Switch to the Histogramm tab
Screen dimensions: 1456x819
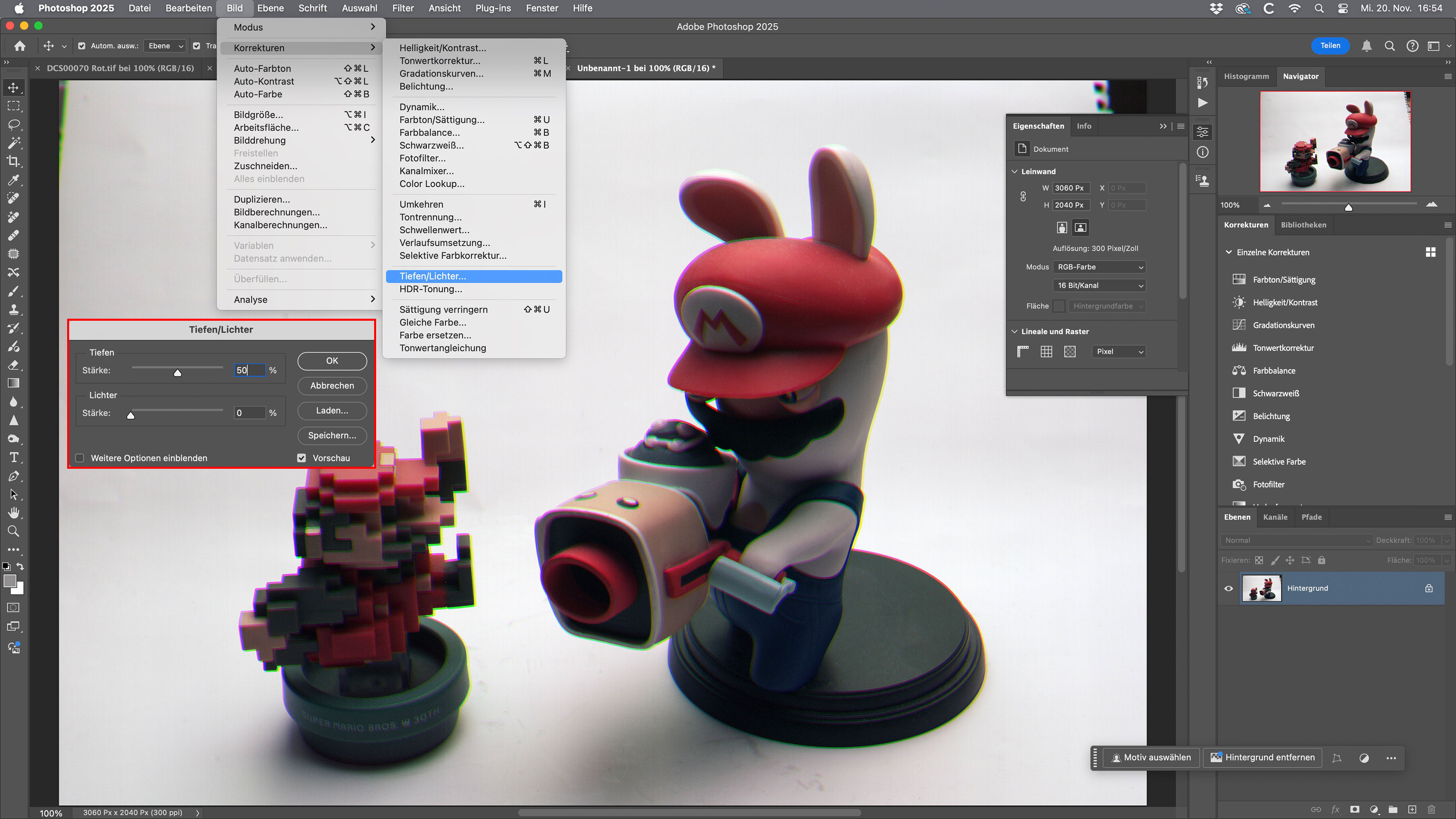[x=1246, y=76]
